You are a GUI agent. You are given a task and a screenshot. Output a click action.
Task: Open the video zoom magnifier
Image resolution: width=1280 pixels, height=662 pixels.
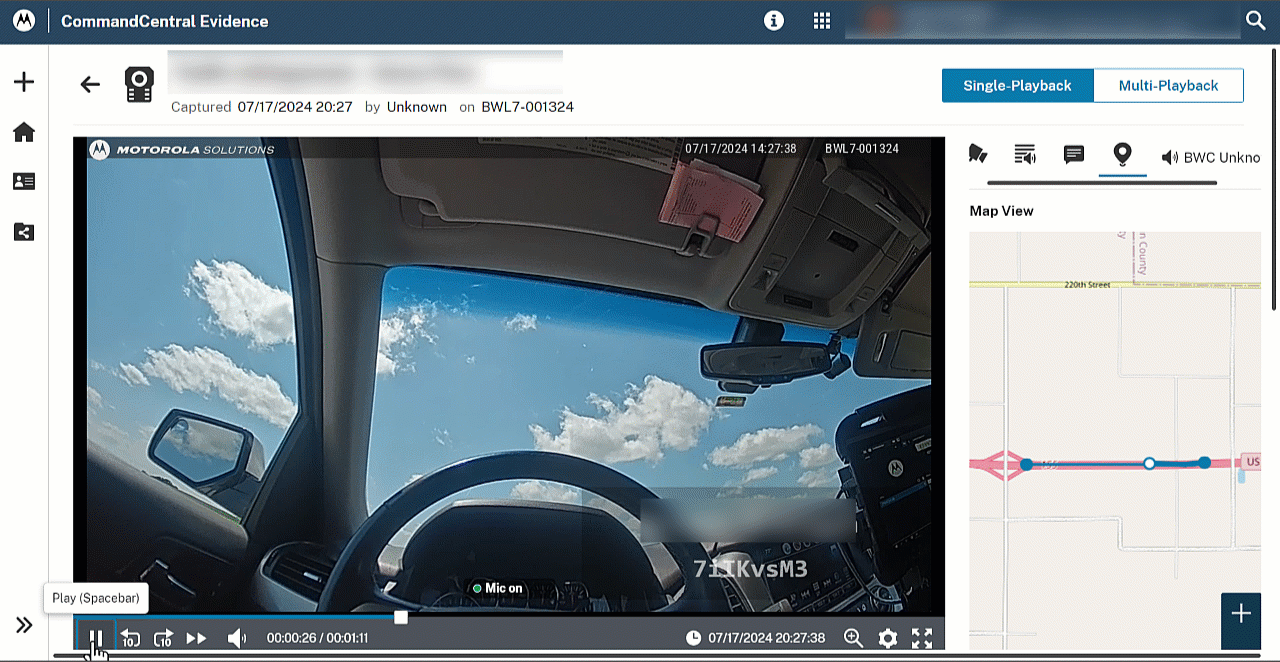pos(853,638)
